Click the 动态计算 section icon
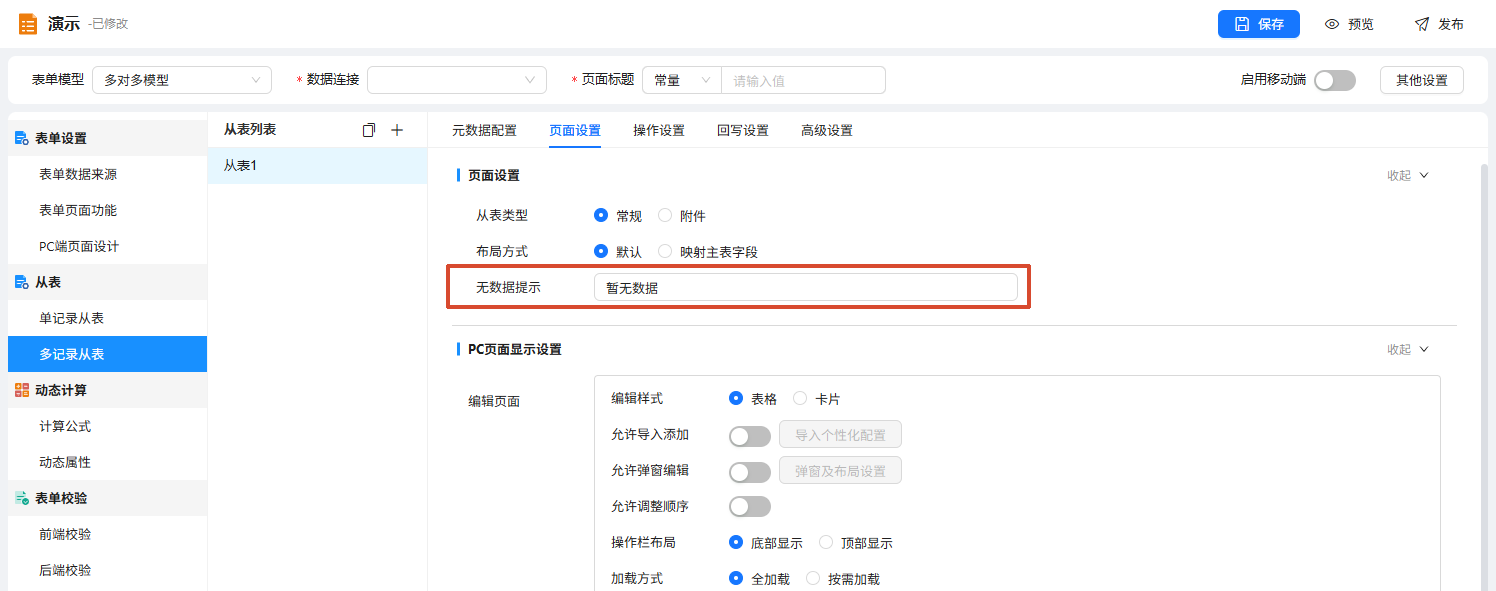The image size is (1496, 591). (21, 390)
